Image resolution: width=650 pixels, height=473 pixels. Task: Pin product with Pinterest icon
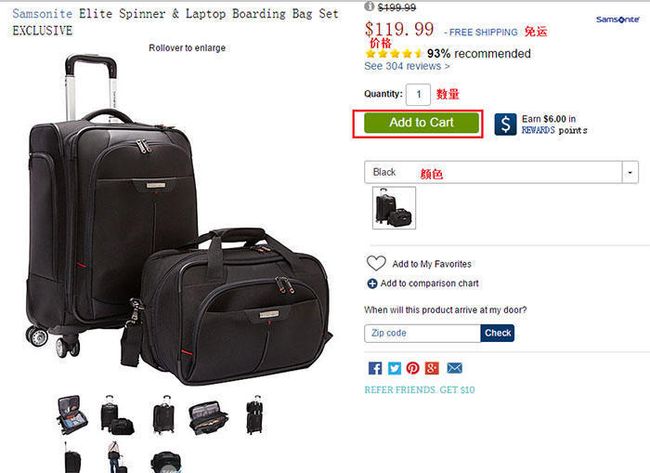[413, 368]
